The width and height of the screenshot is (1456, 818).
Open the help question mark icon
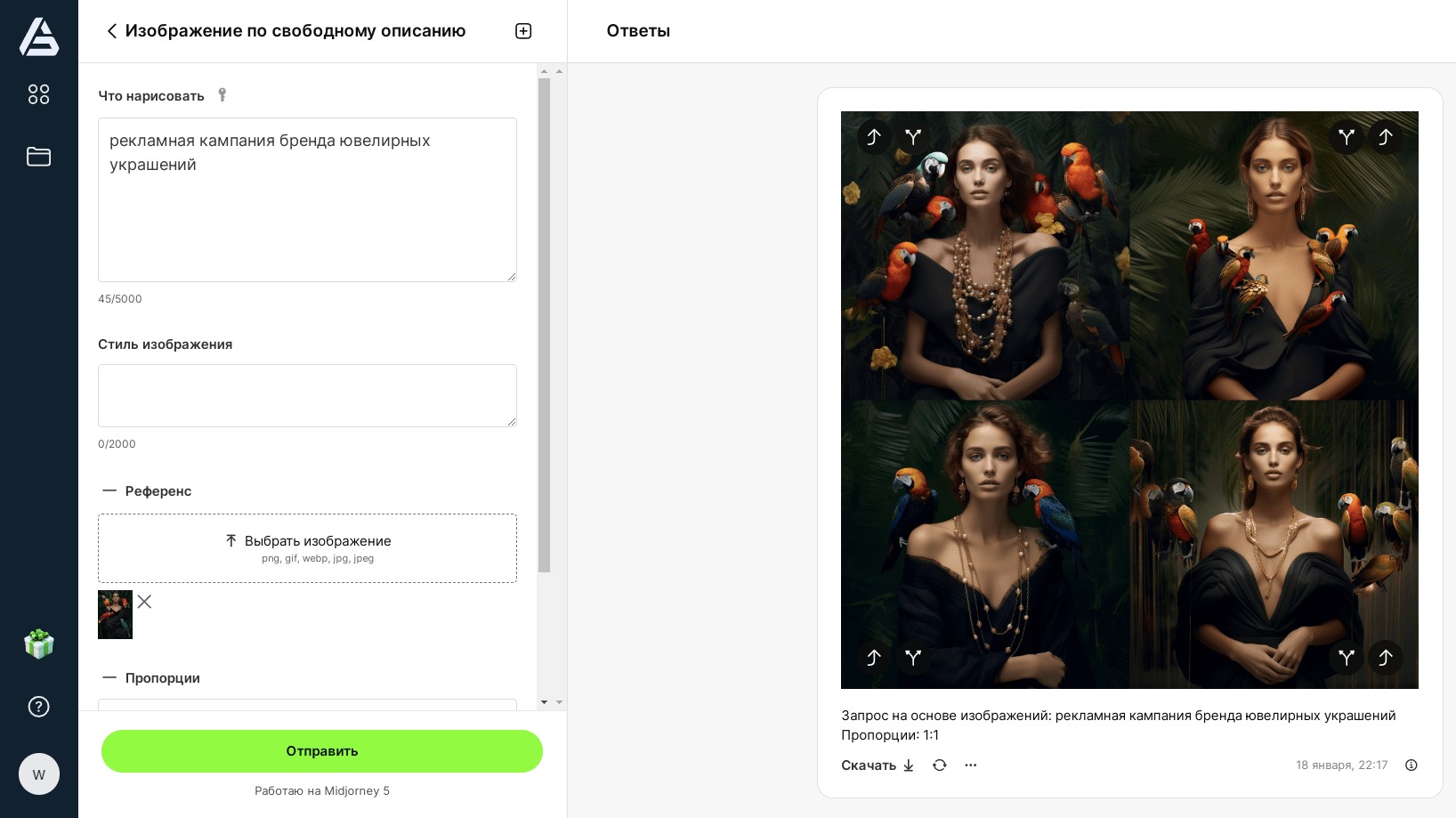click(39, 707)
